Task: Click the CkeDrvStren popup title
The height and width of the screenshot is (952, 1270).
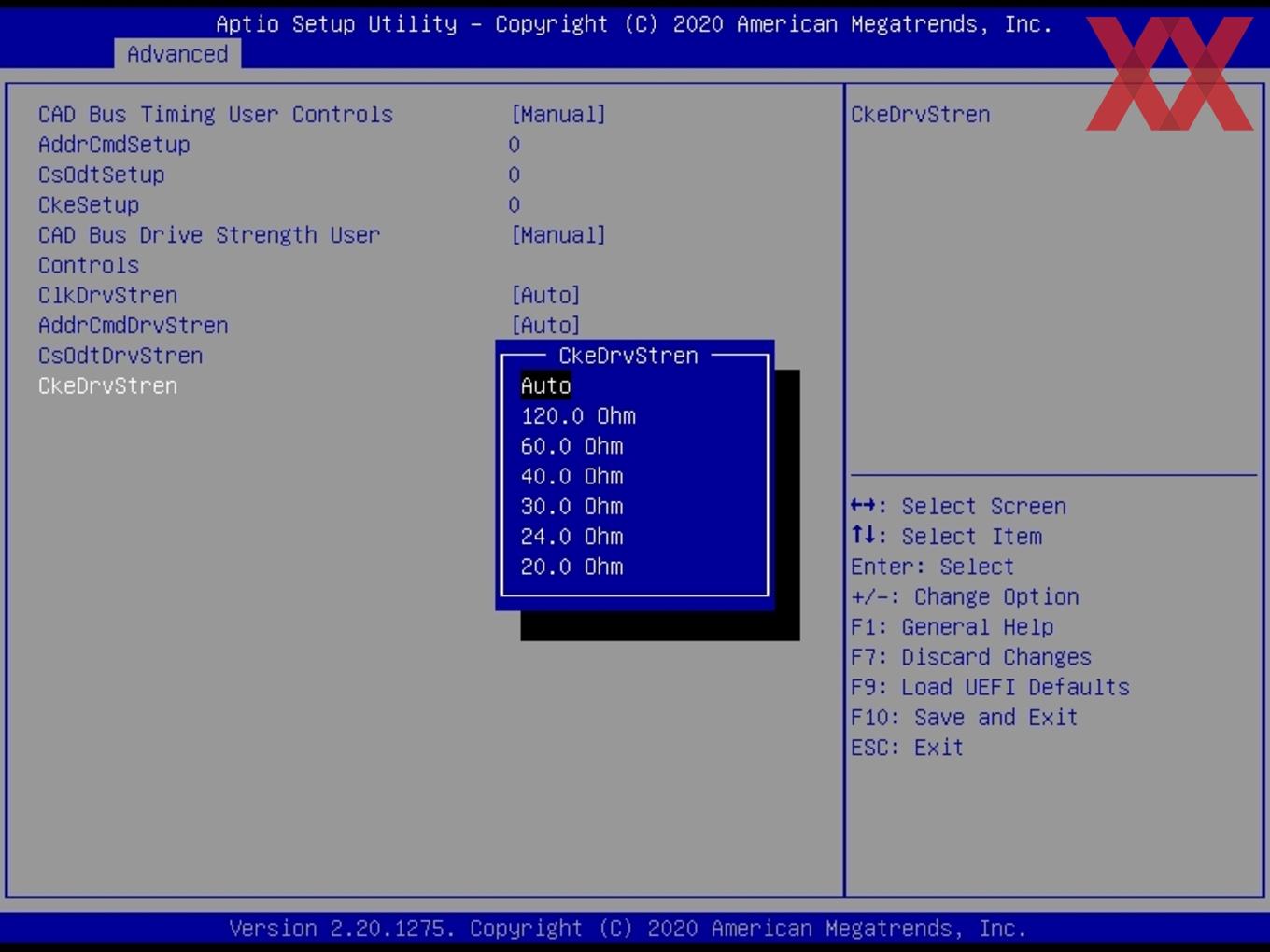Action: (628, 356)
